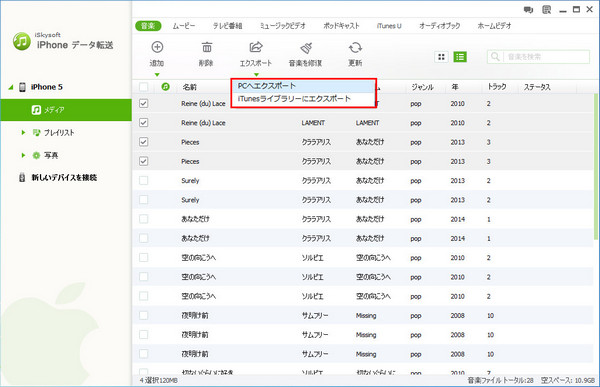Check the first 空の向こうへ row checkbox
Viewport: 600px width, 387px height.
click(143, 257)
